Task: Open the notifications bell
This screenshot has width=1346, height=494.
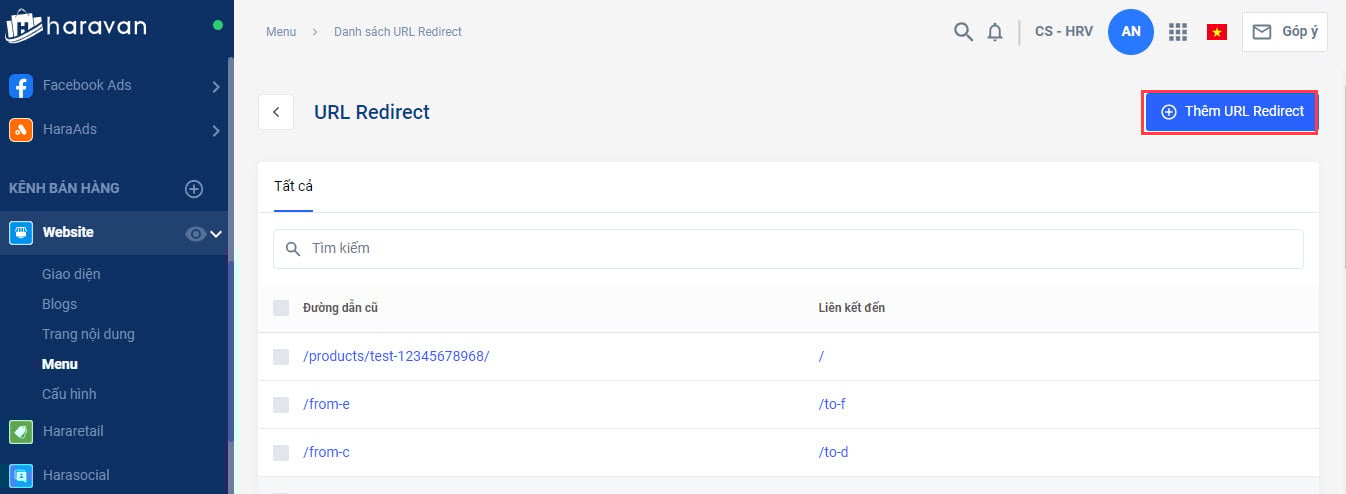Action: pos(995,32)
